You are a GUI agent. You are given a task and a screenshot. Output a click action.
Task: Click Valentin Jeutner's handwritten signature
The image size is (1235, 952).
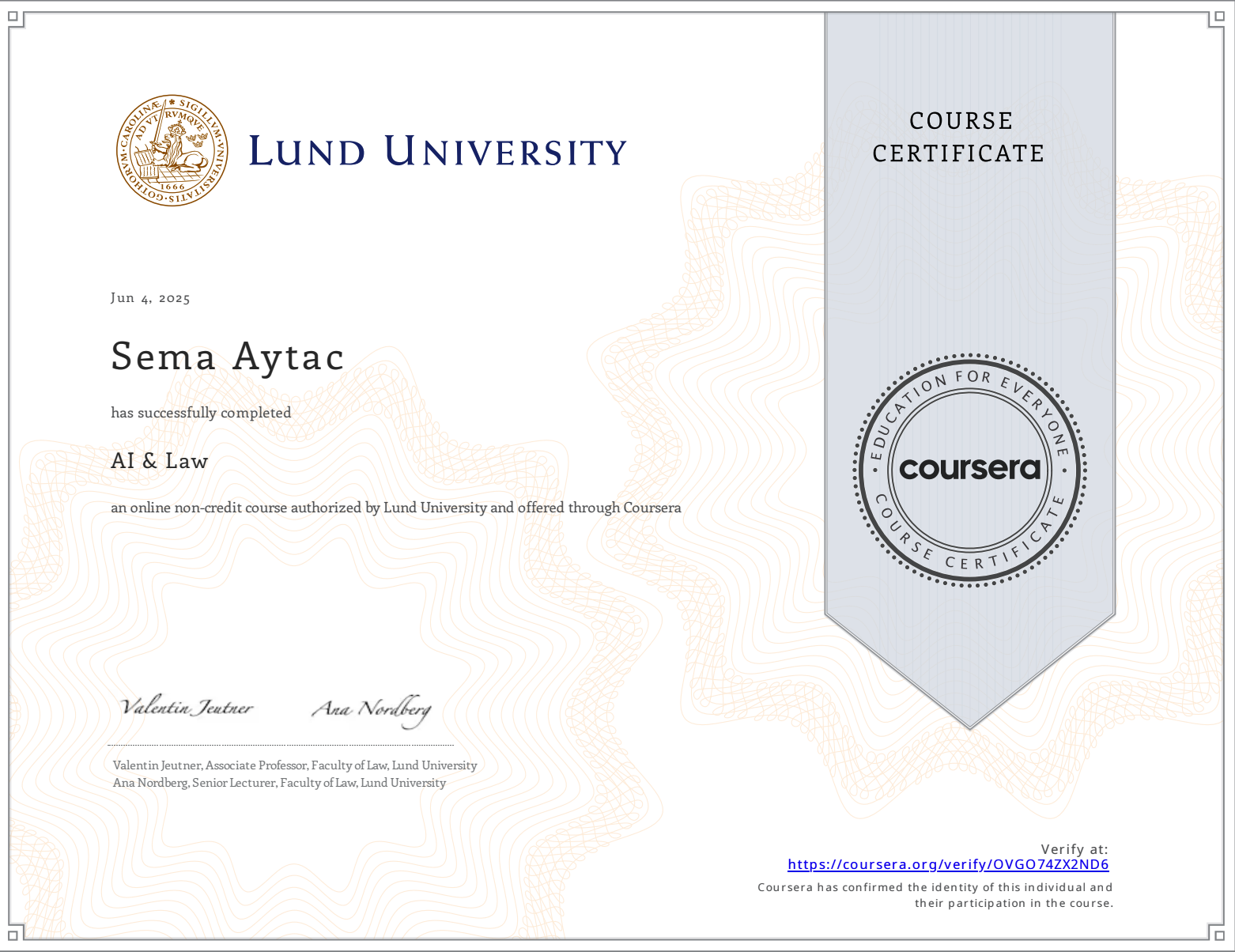[x=187, y=707]
